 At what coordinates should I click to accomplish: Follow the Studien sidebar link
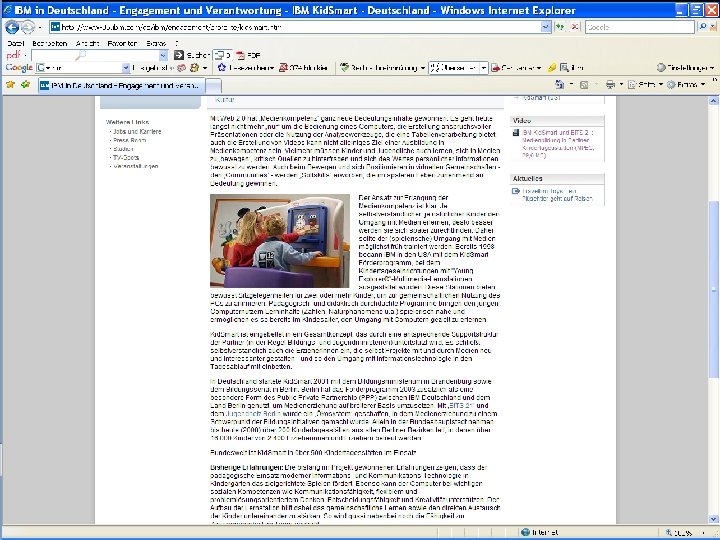pyautogui.click(x=123, y=149)
